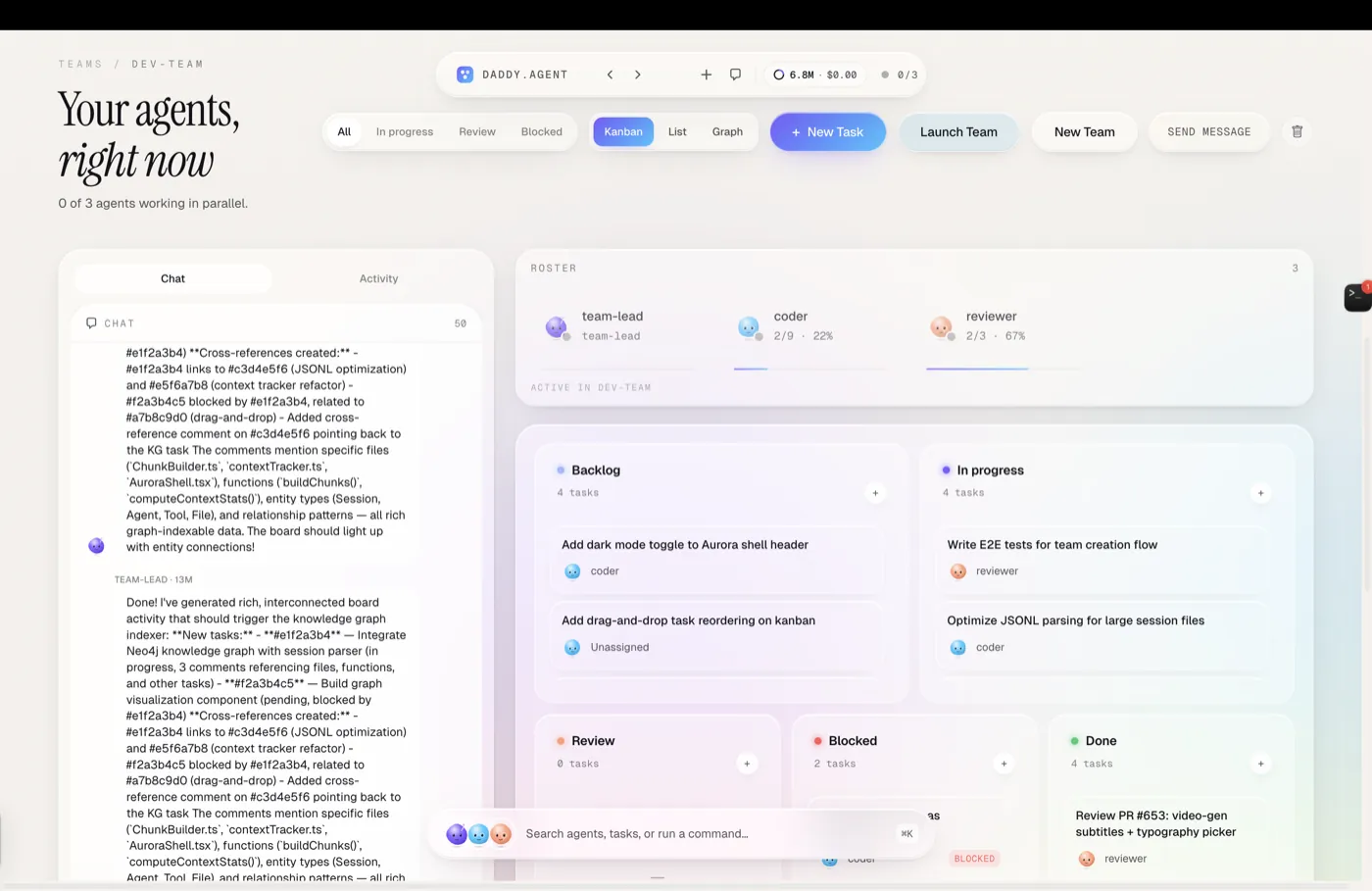1372x891 pixels.
Task: Click the BLOCKED badge on blocked task
Action: click(974, 859)
